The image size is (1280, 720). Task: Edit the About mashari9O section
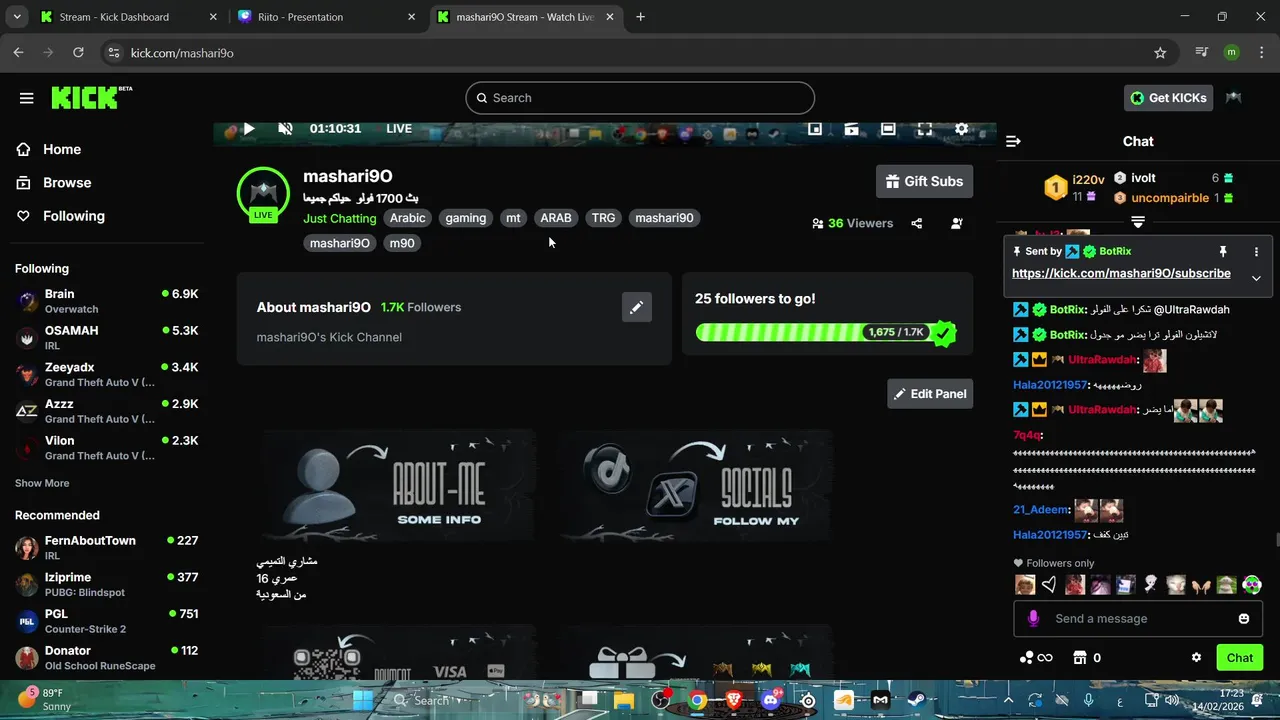click(636, 308)
